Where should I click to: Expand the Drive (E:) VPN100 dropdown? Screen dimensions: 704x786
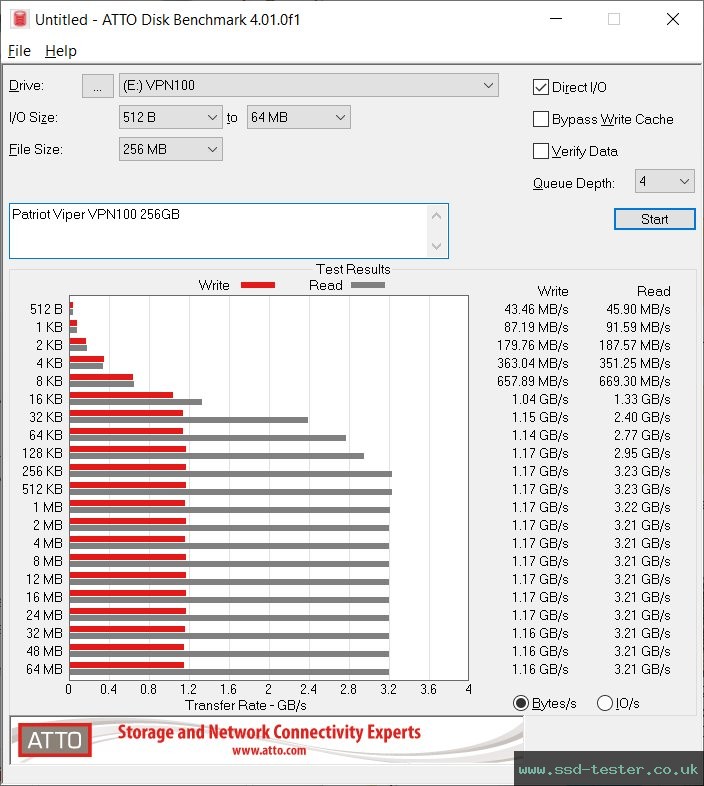(x=308, y=85)
